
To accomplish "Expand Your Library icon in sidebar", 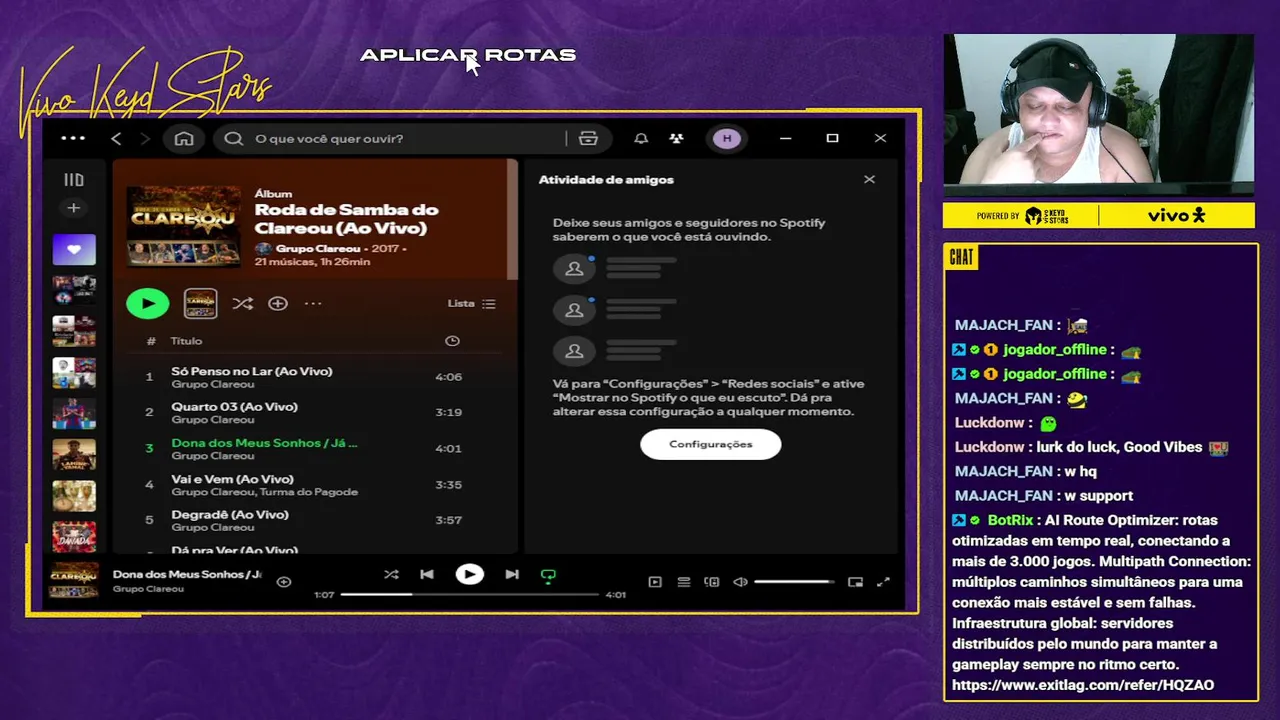I will [x=73, y=180].
